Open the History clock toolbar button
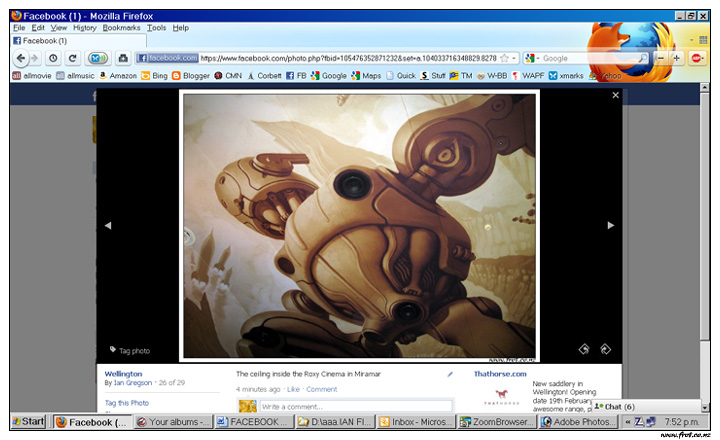Viewport: 720px width, 440px height. tap(53, 58)
